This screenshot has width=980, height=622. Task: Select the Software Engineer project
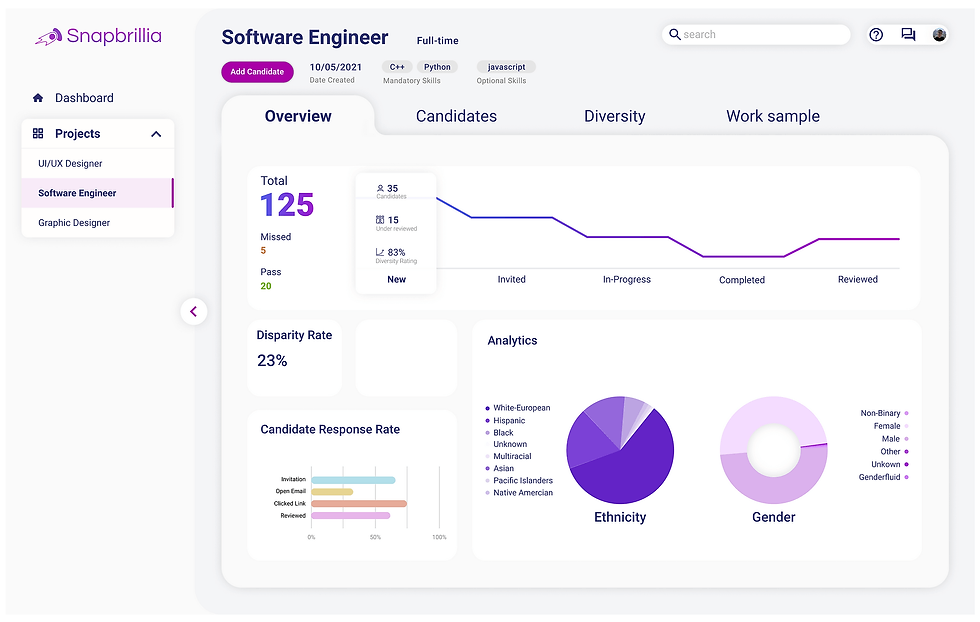tap(98, 193)
